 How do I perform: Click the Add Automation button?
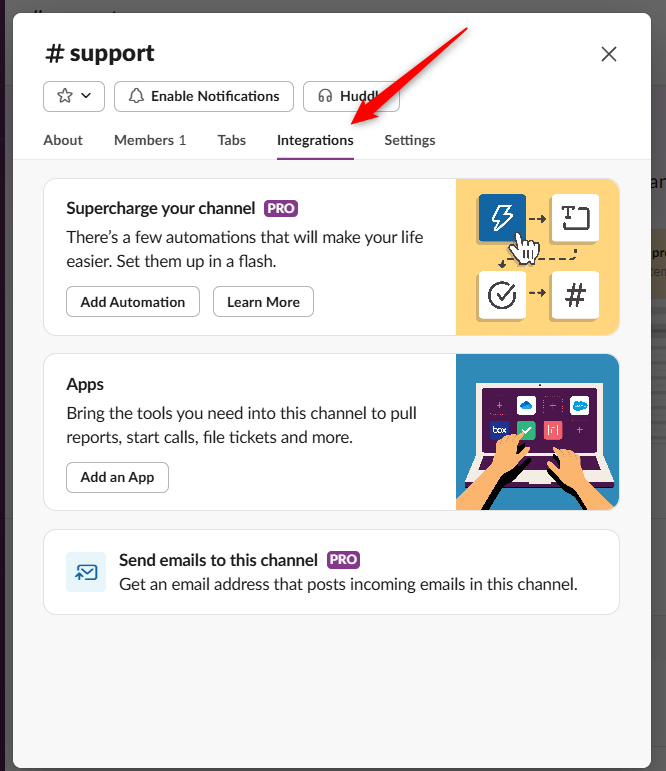tap(133, 302)
